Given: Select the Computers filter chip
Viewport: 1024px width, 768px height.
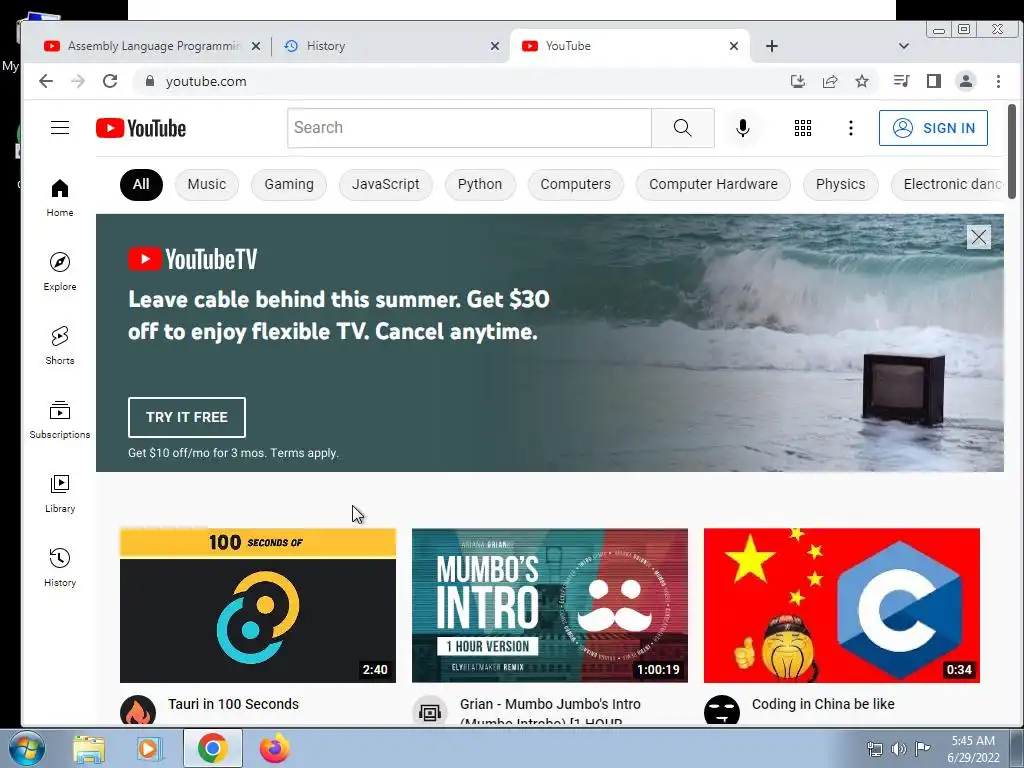Looking at the screenshot, I should [575, 185].
